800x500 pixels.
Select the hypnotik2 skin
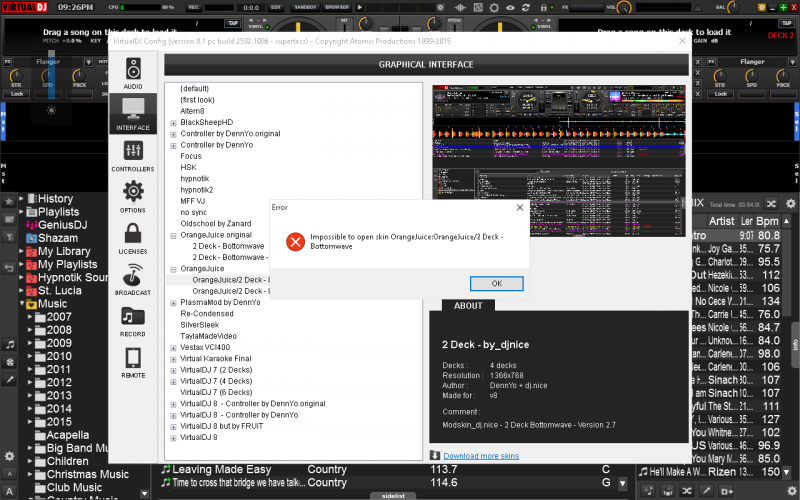click(196, 190)
